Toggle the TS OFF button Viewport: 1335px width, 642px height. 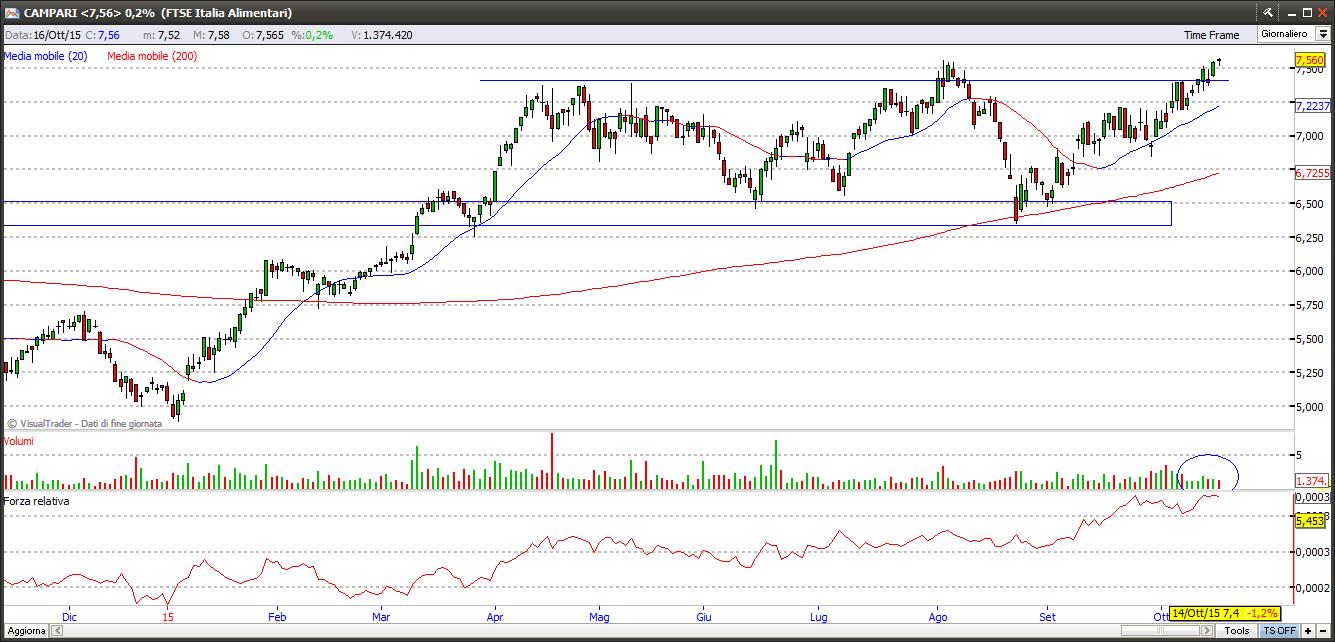1279,631
